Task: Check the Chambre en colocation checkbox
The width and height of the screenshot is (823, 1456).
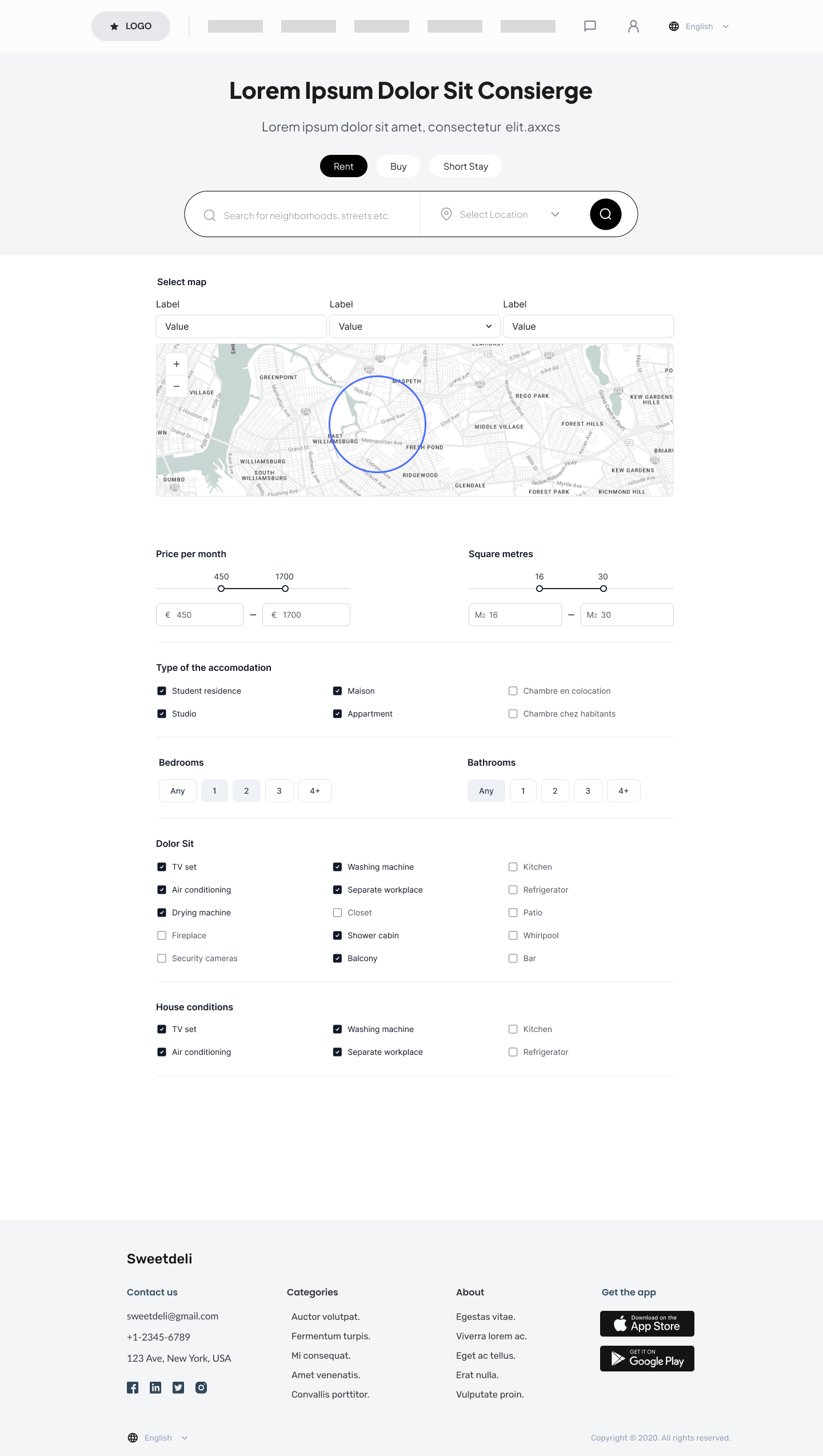Action: tap(513, 691)
